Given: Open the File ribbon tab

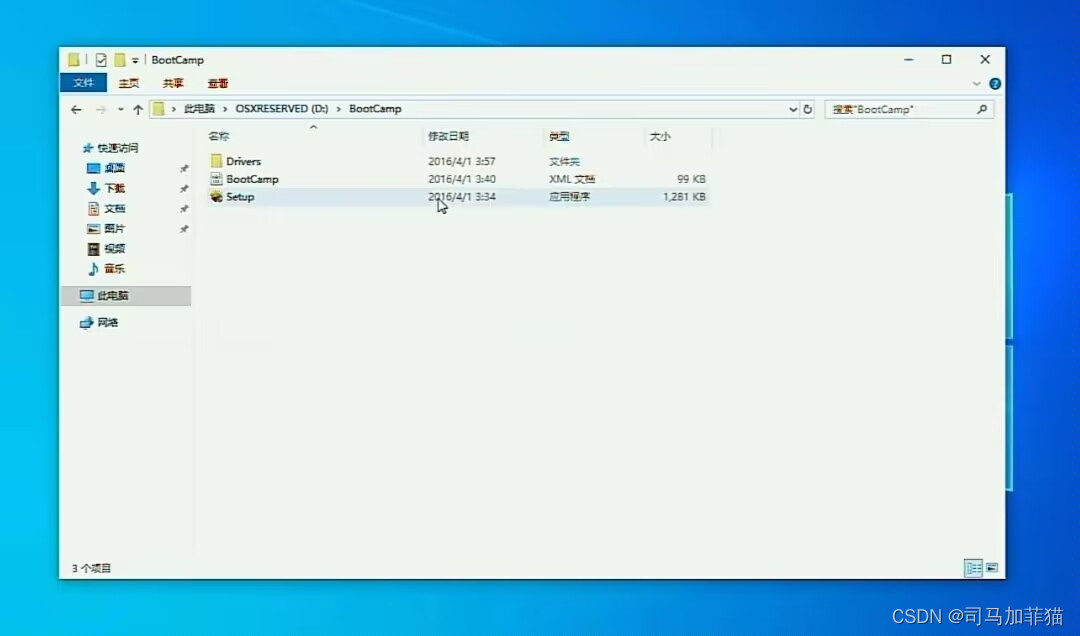Looking at the screenshot, I should (83, 83).
